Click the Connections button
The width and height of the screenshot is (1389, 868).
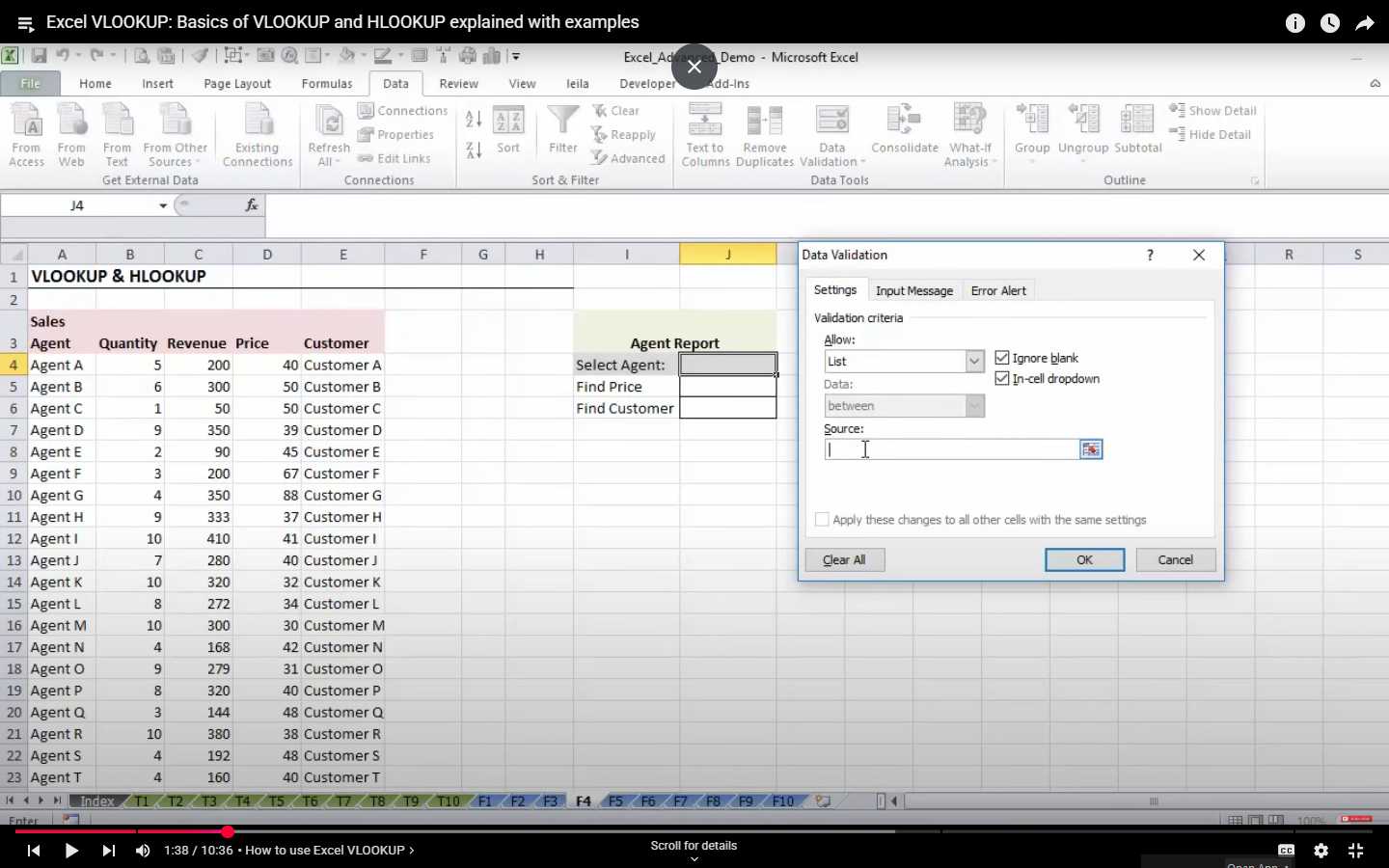click(x=402, y=111)
